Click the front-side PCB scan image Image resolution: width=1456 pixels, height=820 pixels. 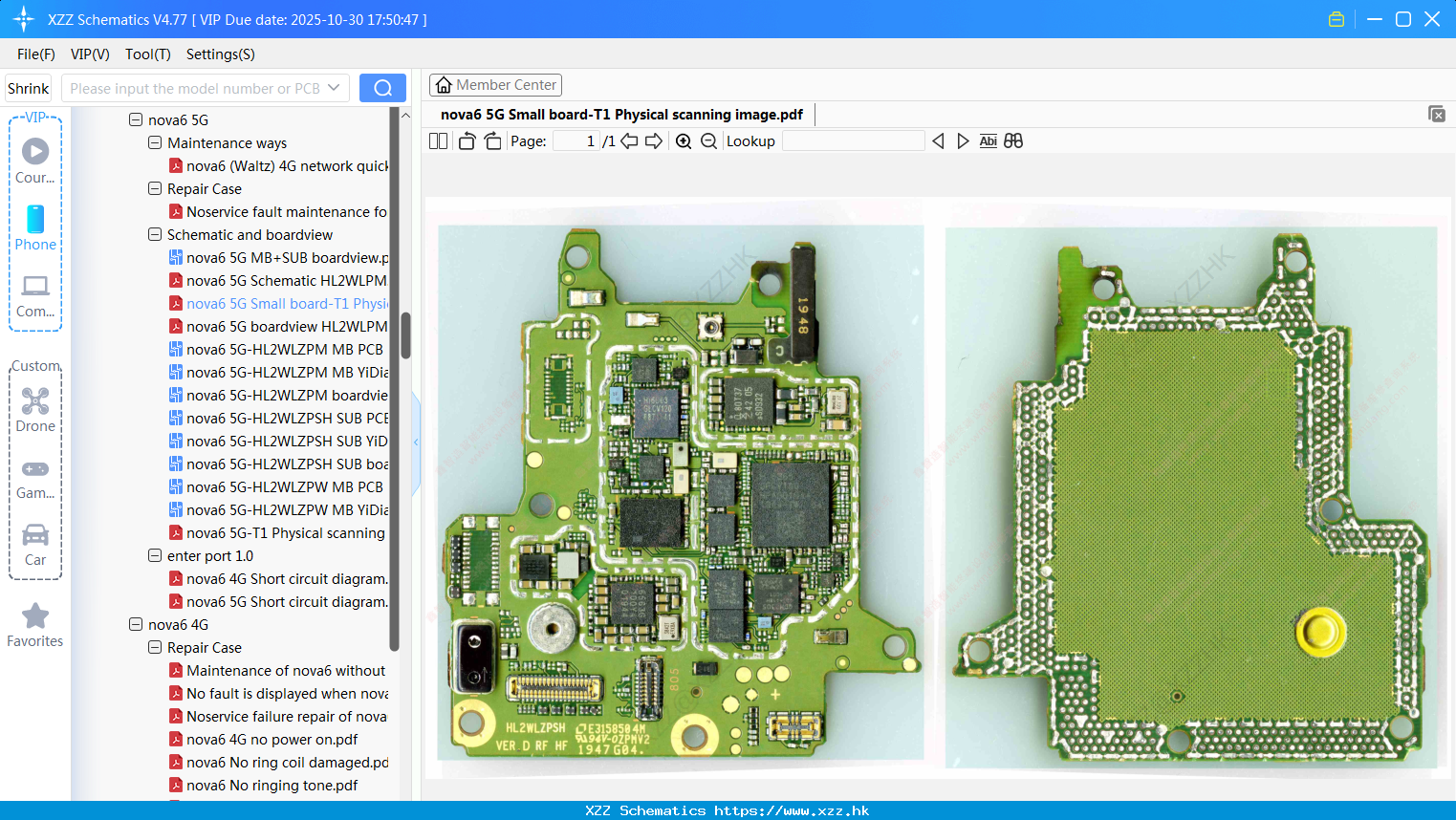pos(681,491)
